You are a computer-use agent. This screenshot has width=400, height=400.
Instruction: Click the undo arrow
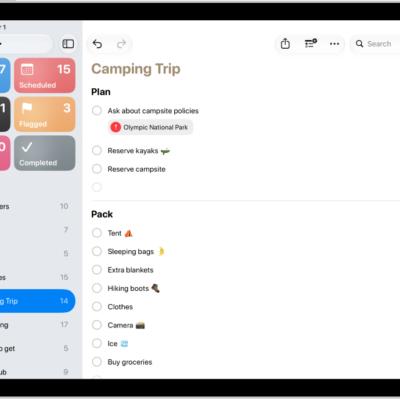(97, 44)
